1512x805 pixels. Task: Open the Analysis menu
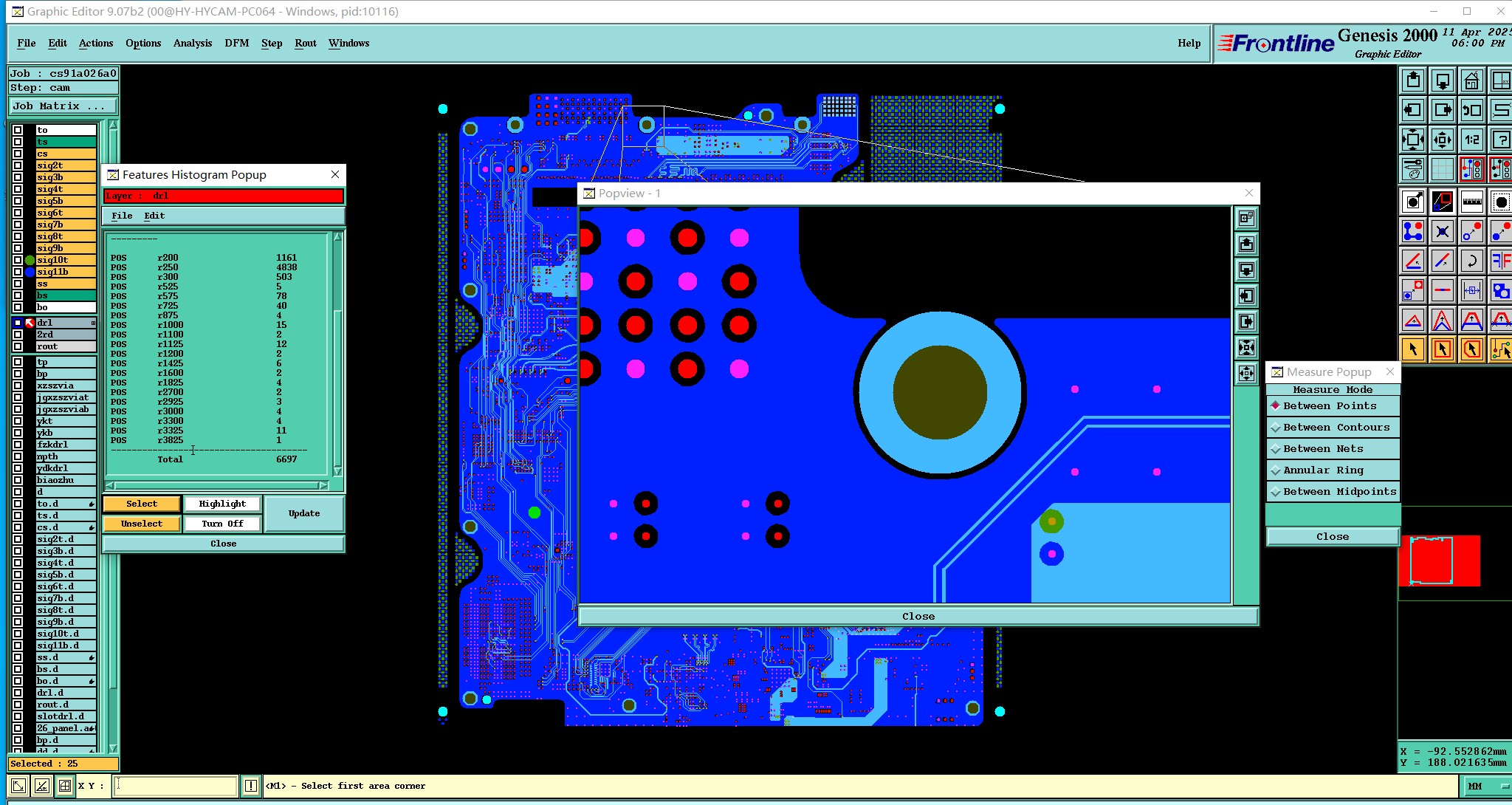[x=192, y=43]
